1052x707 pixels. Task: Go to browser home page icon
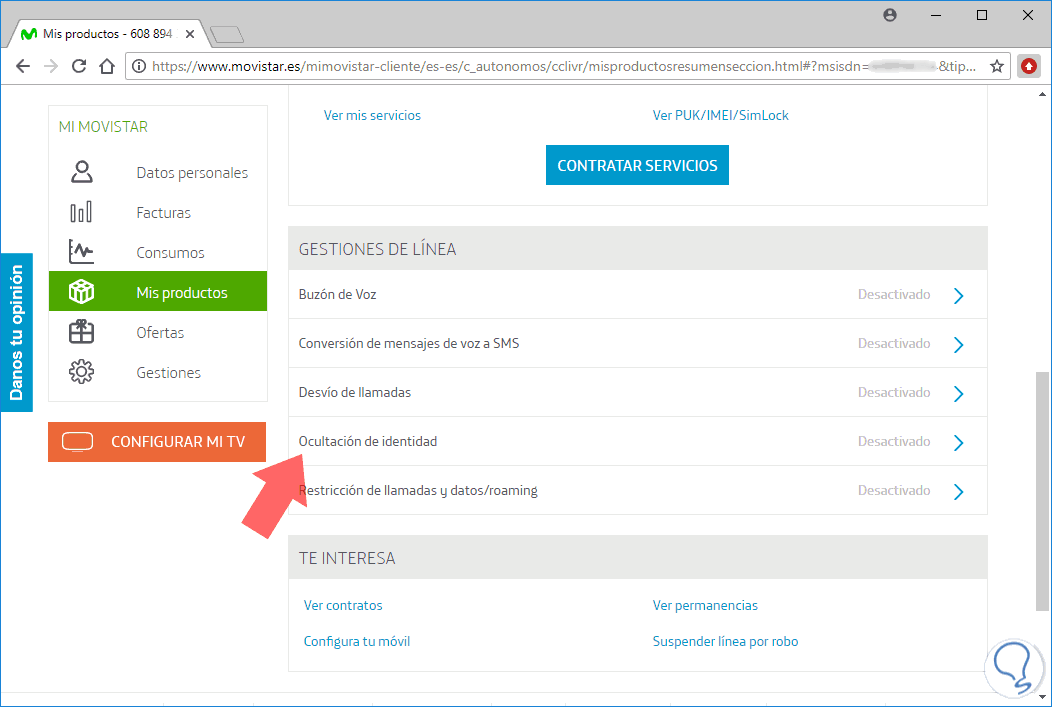point(107,66)
